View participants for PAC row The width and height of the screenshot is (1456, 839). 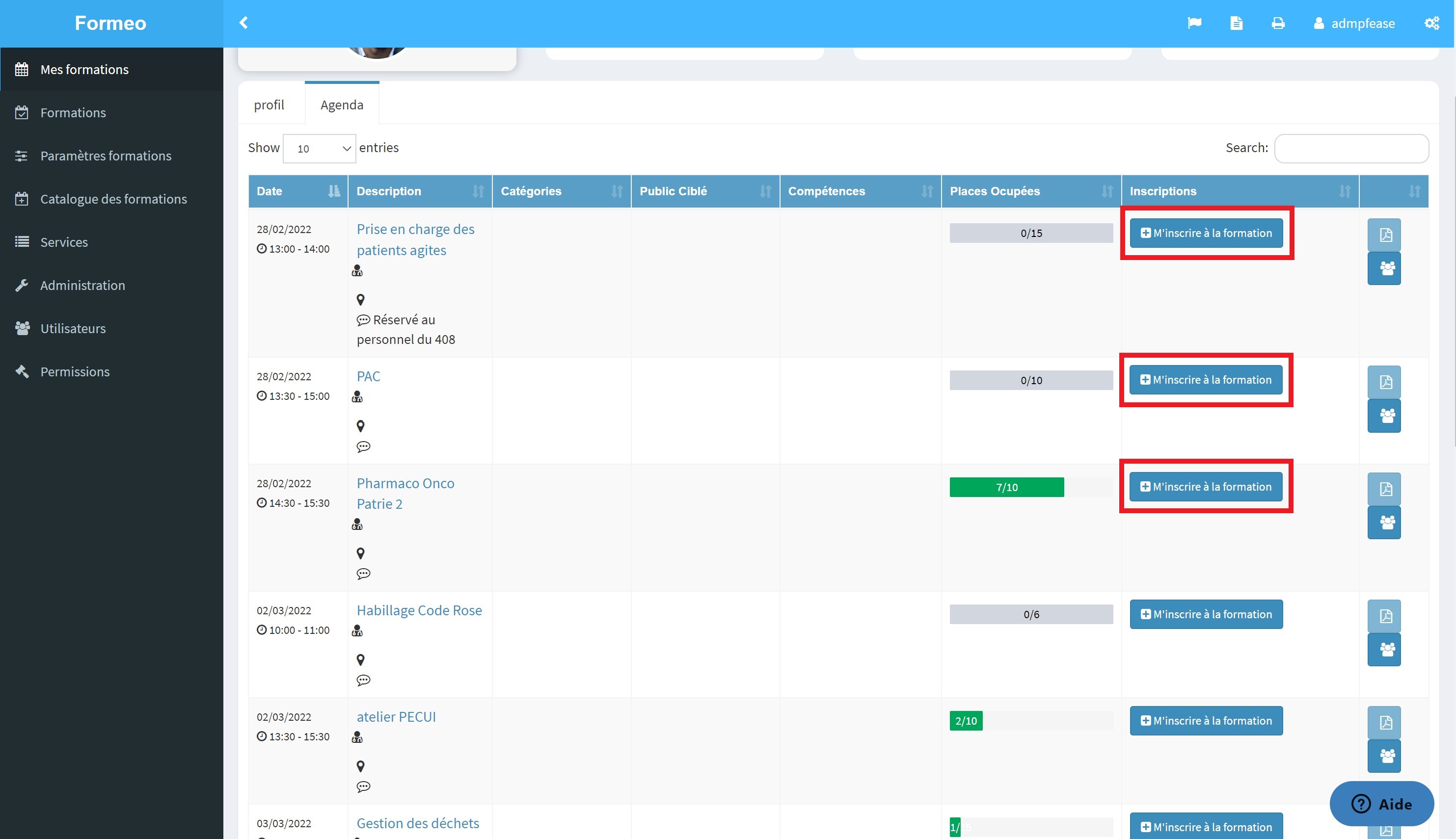1384,416
